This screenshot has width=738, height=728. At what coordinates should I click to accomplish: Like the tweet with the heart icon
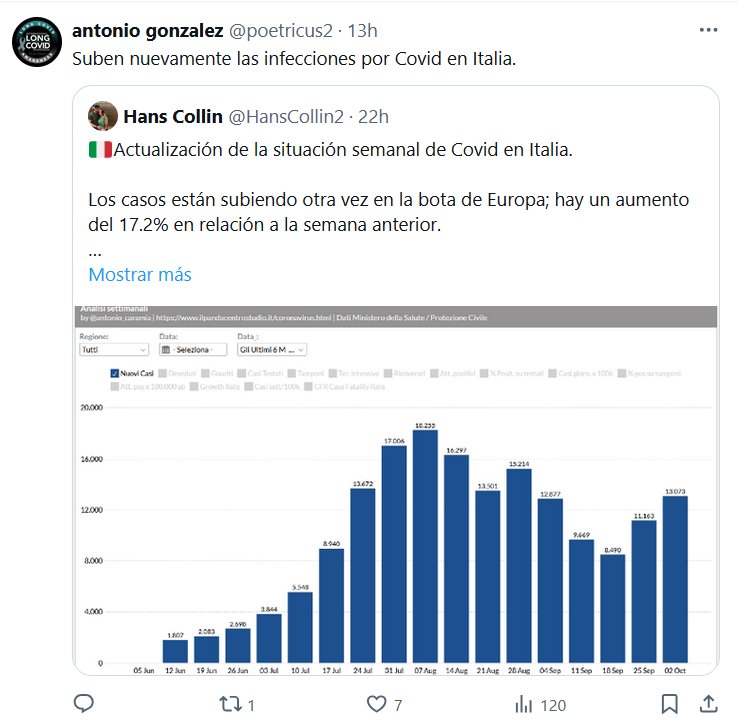pos(376,704)
